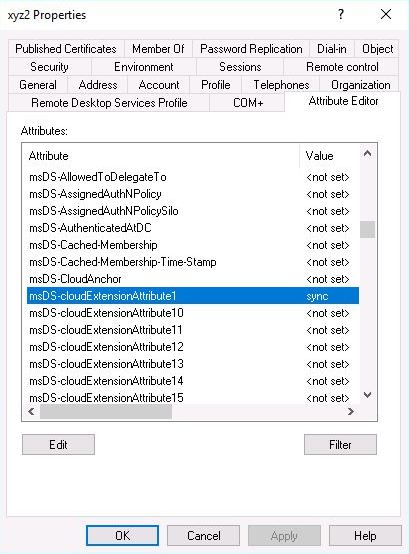The width and height of the screenshot is (409, 554).
Task: Click the scroll down arrow in attribute list
Action: [367, 395]
